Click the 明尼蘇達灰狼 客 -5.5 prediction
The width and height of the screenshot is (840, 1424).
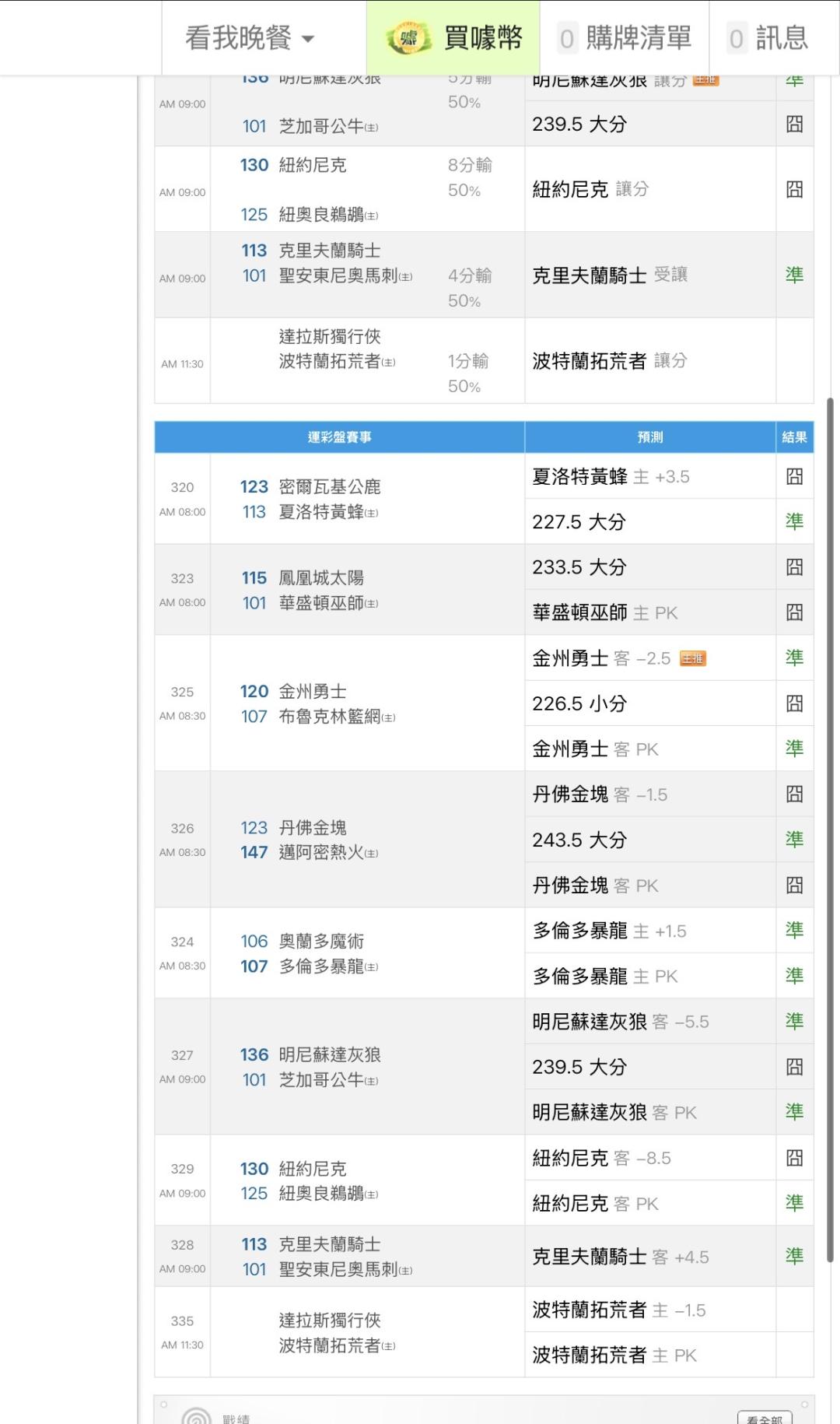point(620,1022)
